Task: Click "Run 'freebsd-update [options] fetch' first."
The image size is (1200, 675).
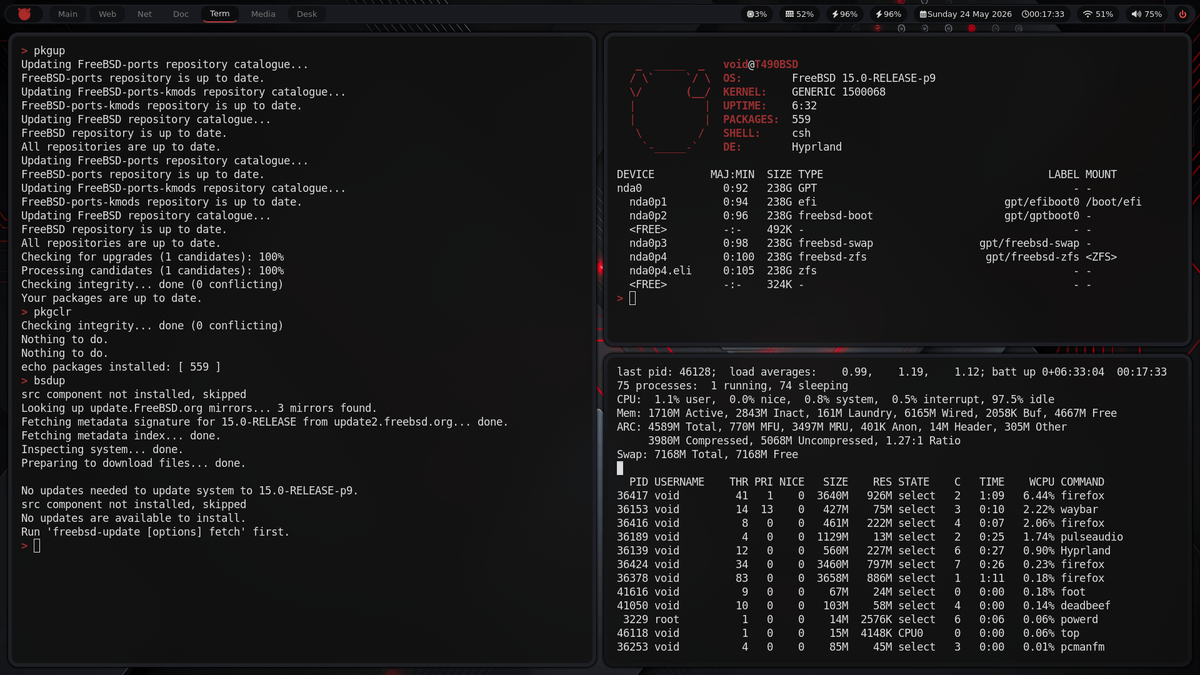Action: [x=155, y=532]
